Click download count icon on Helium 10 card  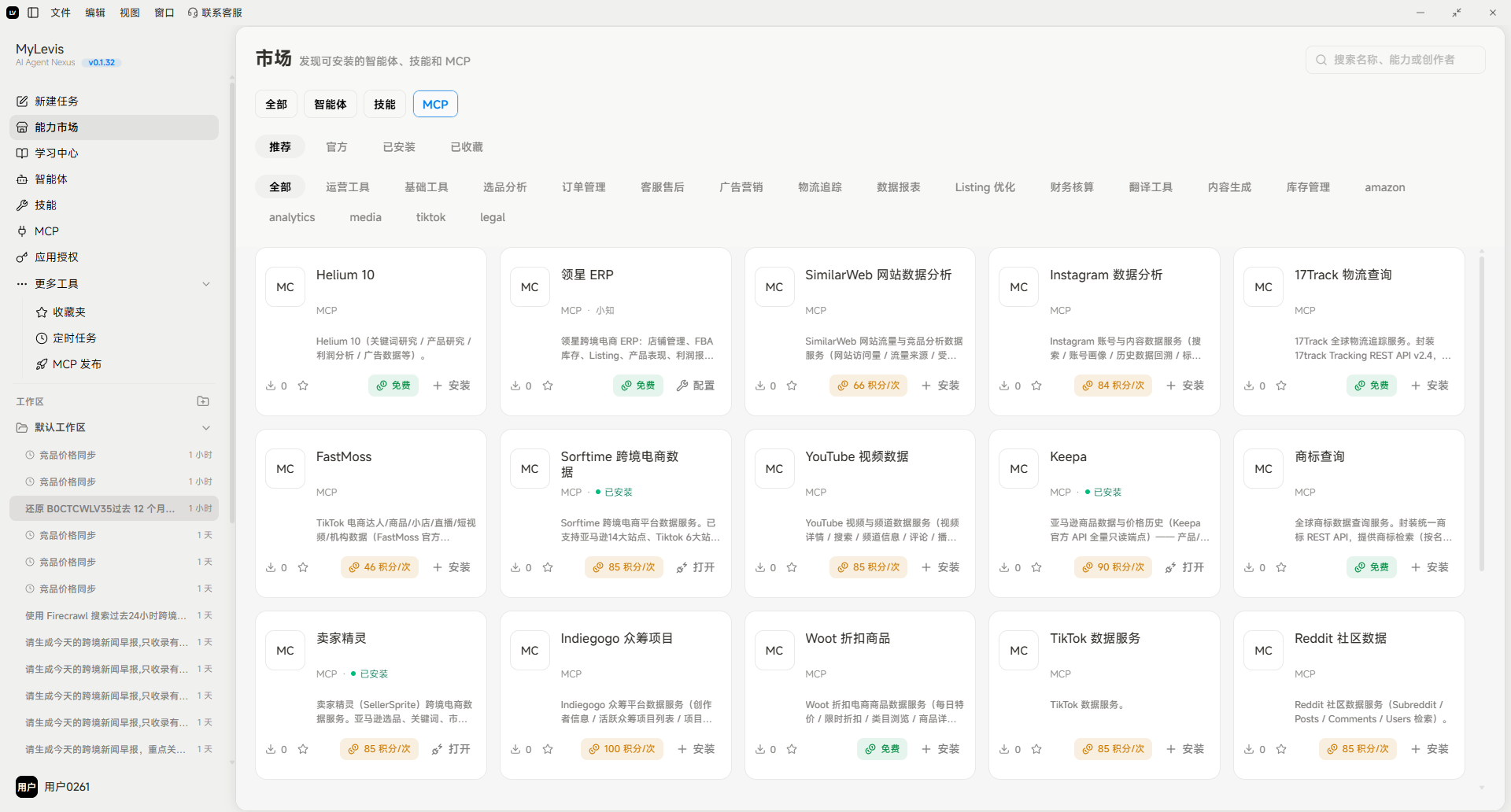271,386
